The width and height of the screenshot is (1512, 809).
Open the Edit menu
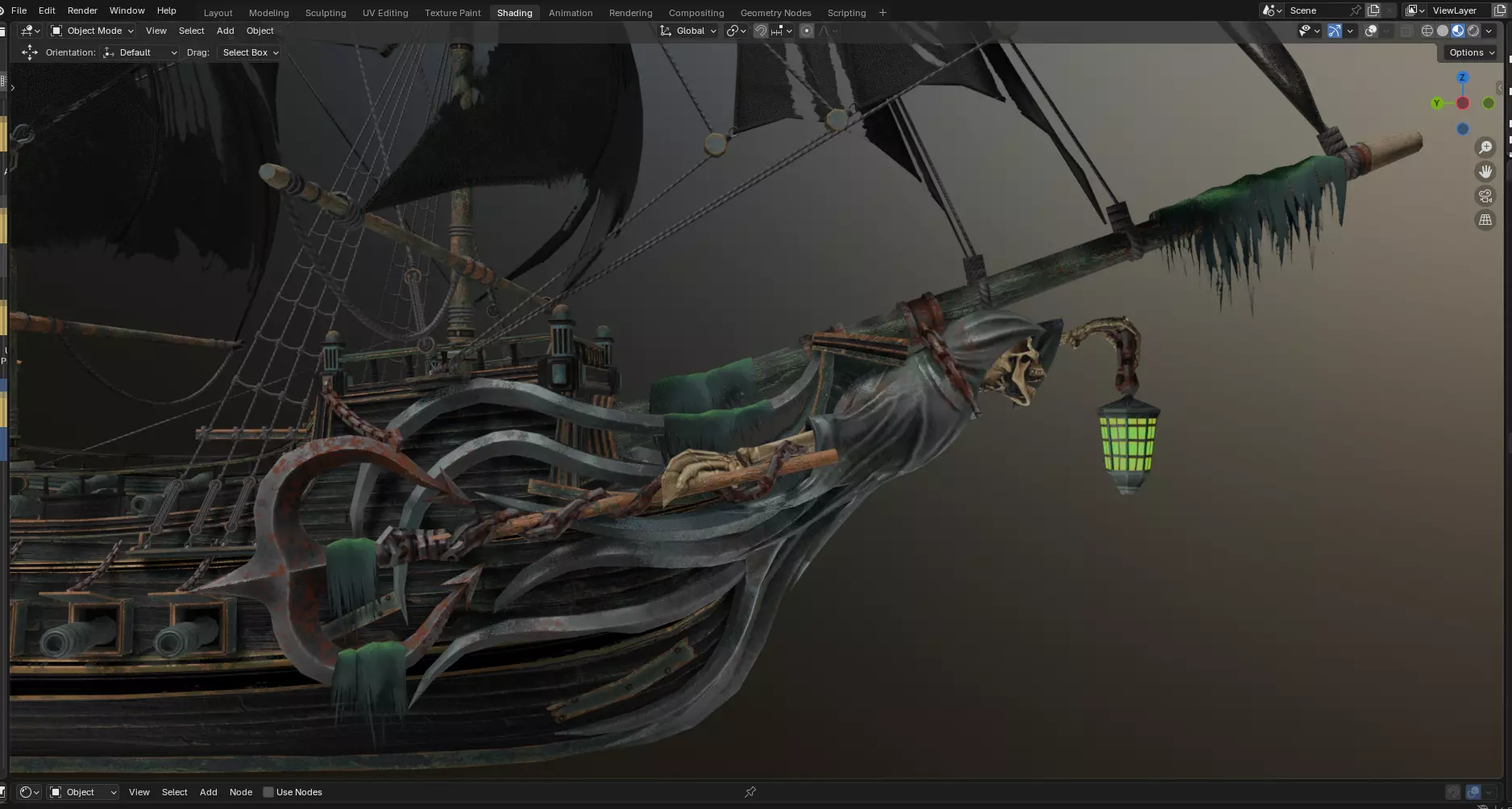[x=47, y=10]
